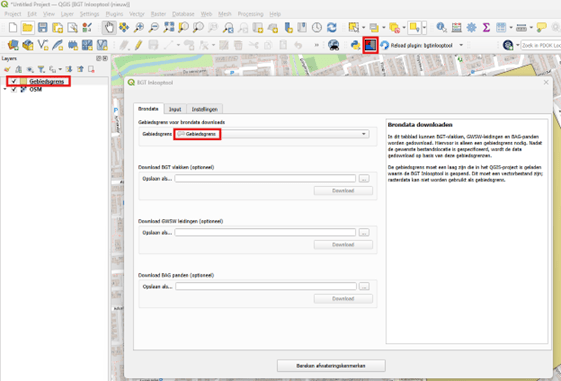Screen dimensions: 561x381
Task: Launch the BGT Inlooptool plugin icon
Action: pos(370,45)
